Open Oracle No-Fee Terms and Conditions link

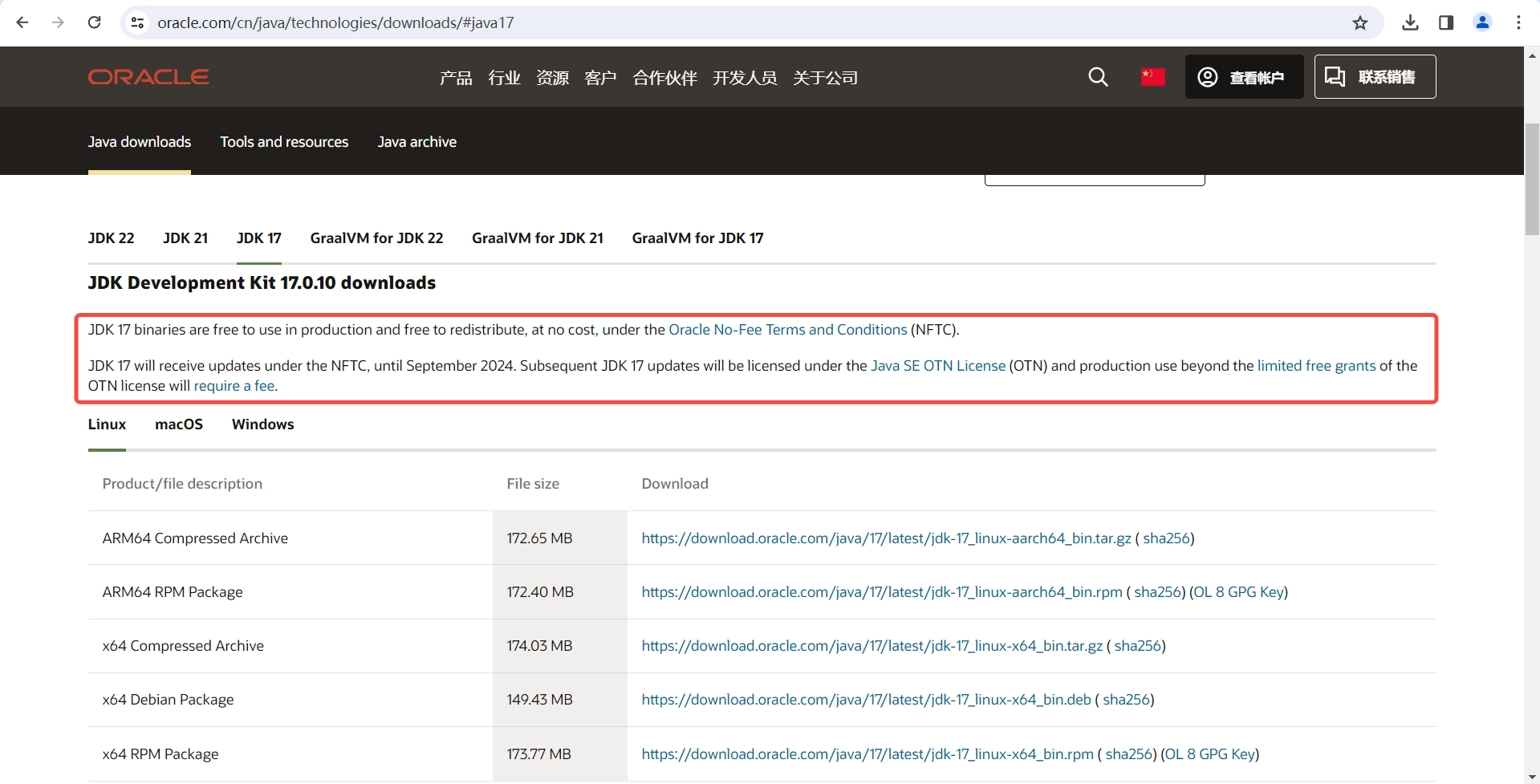(788, 329)
